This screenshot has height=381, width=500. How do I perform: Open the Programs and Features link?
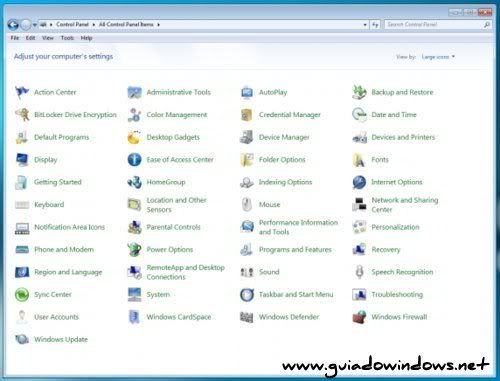coord(295,250)
